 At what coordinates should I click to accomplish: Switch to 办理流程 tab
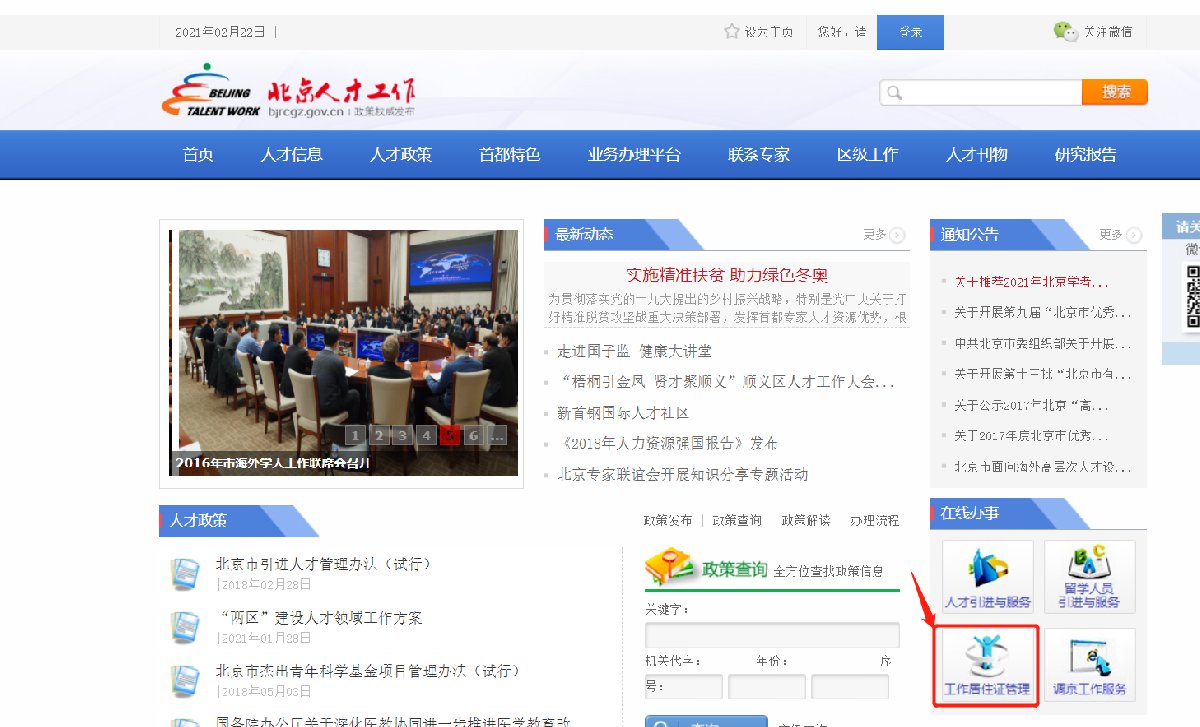coord(875,521)
